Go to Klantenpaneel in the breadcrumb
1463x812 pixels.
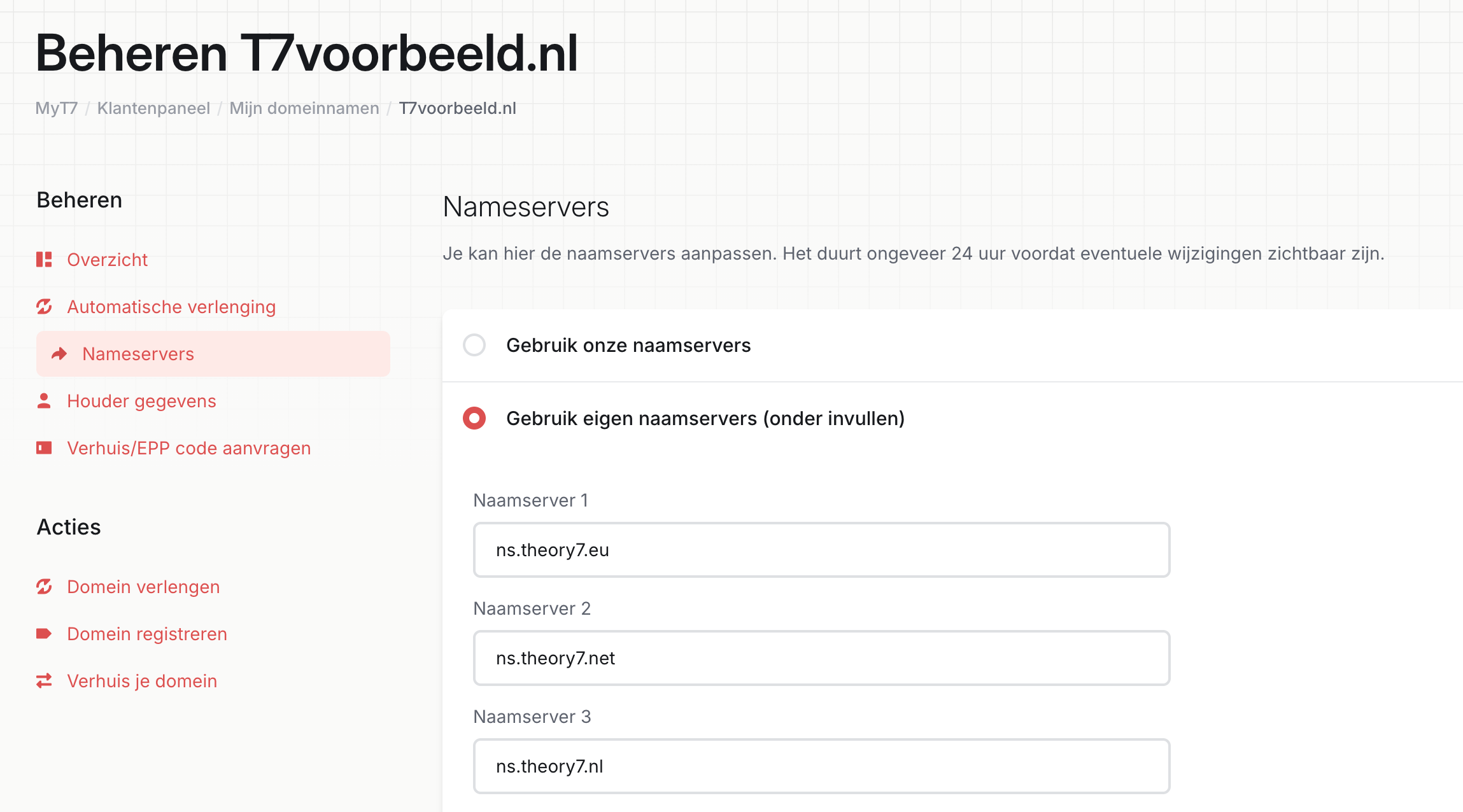[x=153, y=108]
